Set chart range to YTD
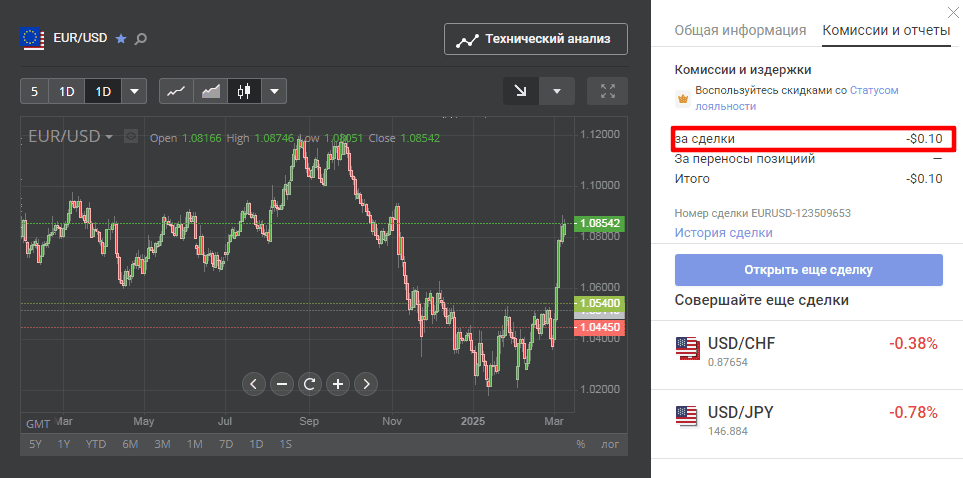The width and height of the screenshot is (963, 478). point(95,444)
